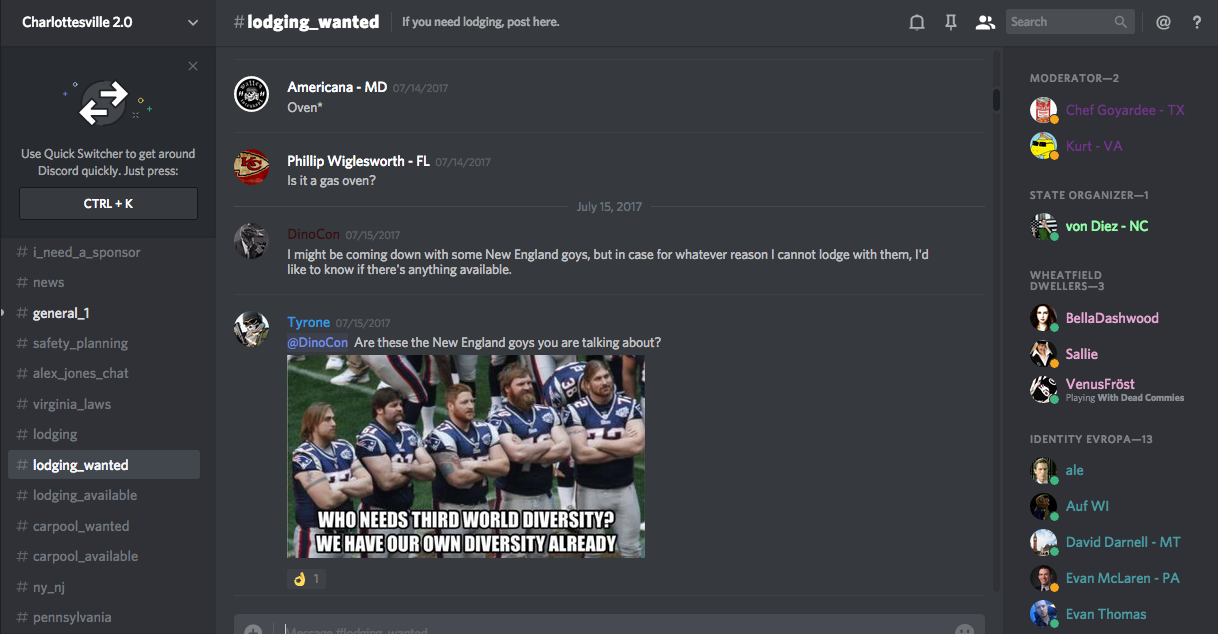Click the search magnifier icon
Image resolution: width=1218 pixels, height=634 pixels.
click(1121, 22)
